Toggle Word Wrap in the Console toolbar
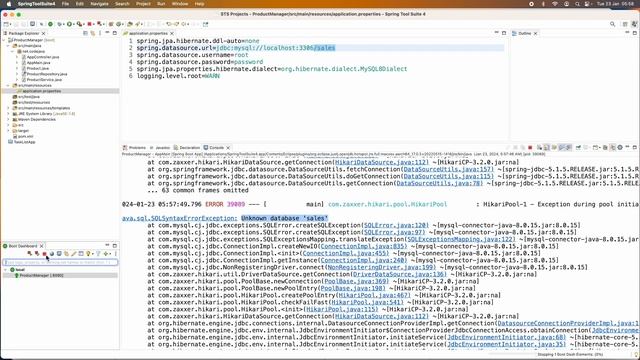Viewport: 640px width, 360px height. coord(554,147)
